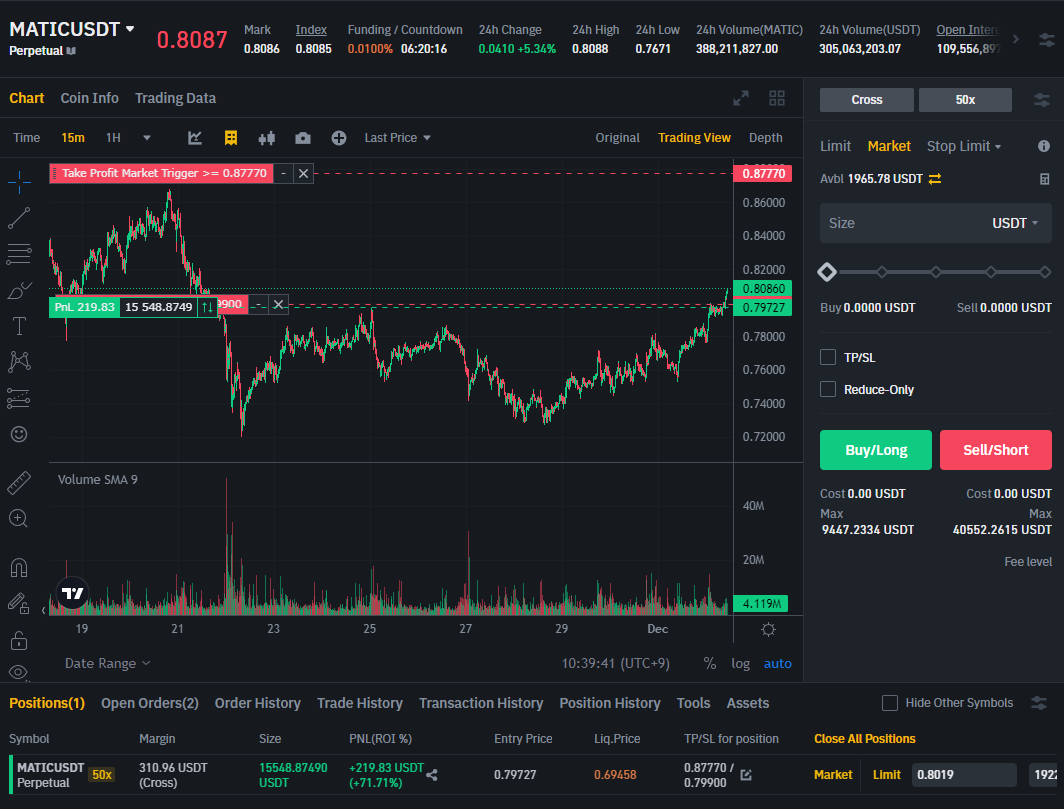Select the Limit order tab
1064x809 pixels.
[x=835, y=146]
